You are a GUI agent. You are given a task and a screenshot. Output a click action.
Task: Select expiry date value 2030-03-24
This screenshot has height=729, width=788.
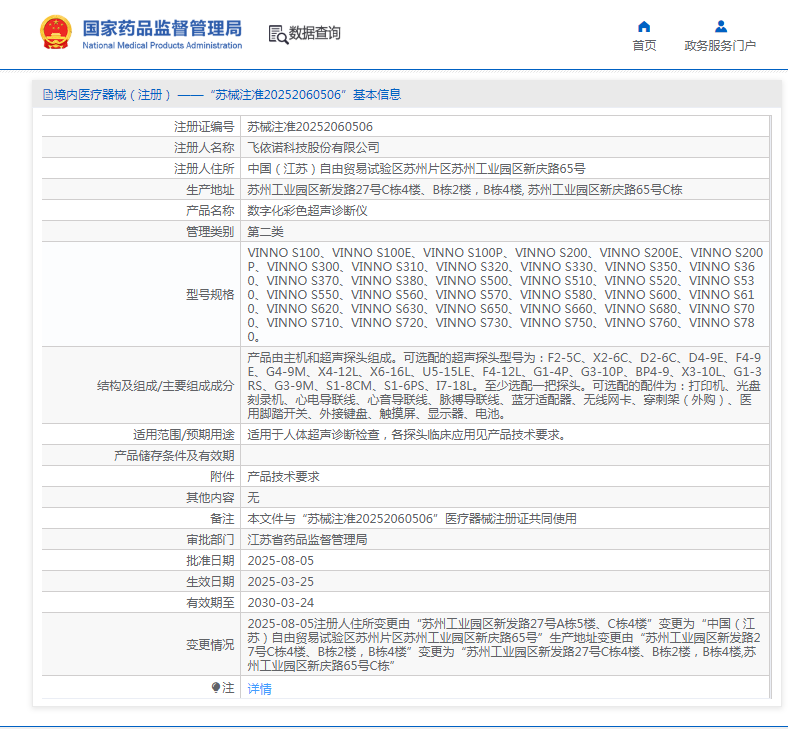[x=281, y=603]
